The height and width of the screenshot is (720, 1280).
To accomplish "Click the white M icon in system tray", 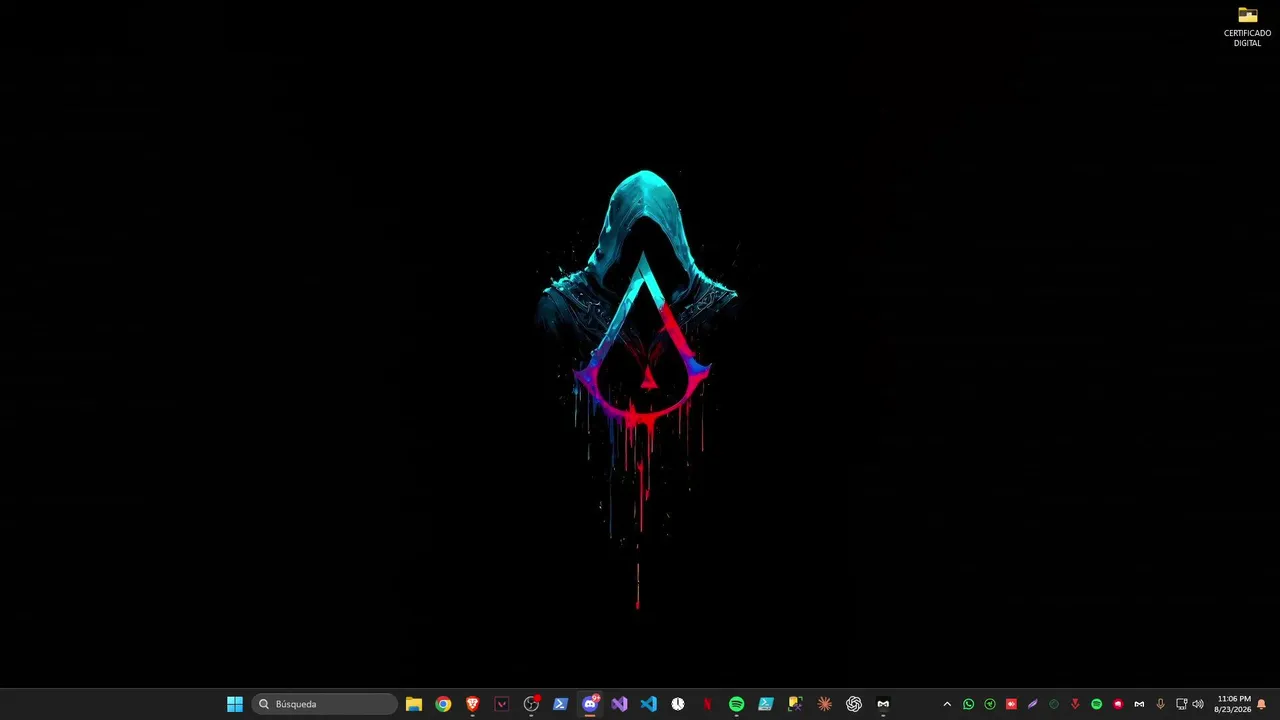I will 1139,704.
